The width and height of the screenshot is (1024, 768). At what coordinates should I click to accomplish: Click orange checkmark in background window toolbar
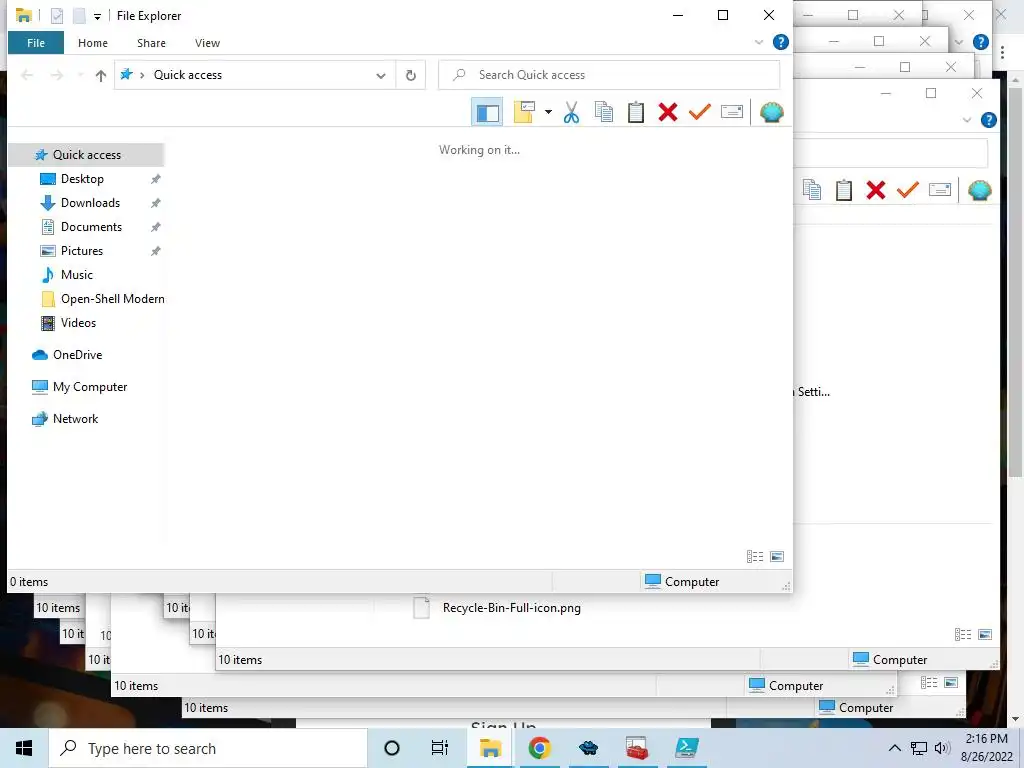[908, 190]
